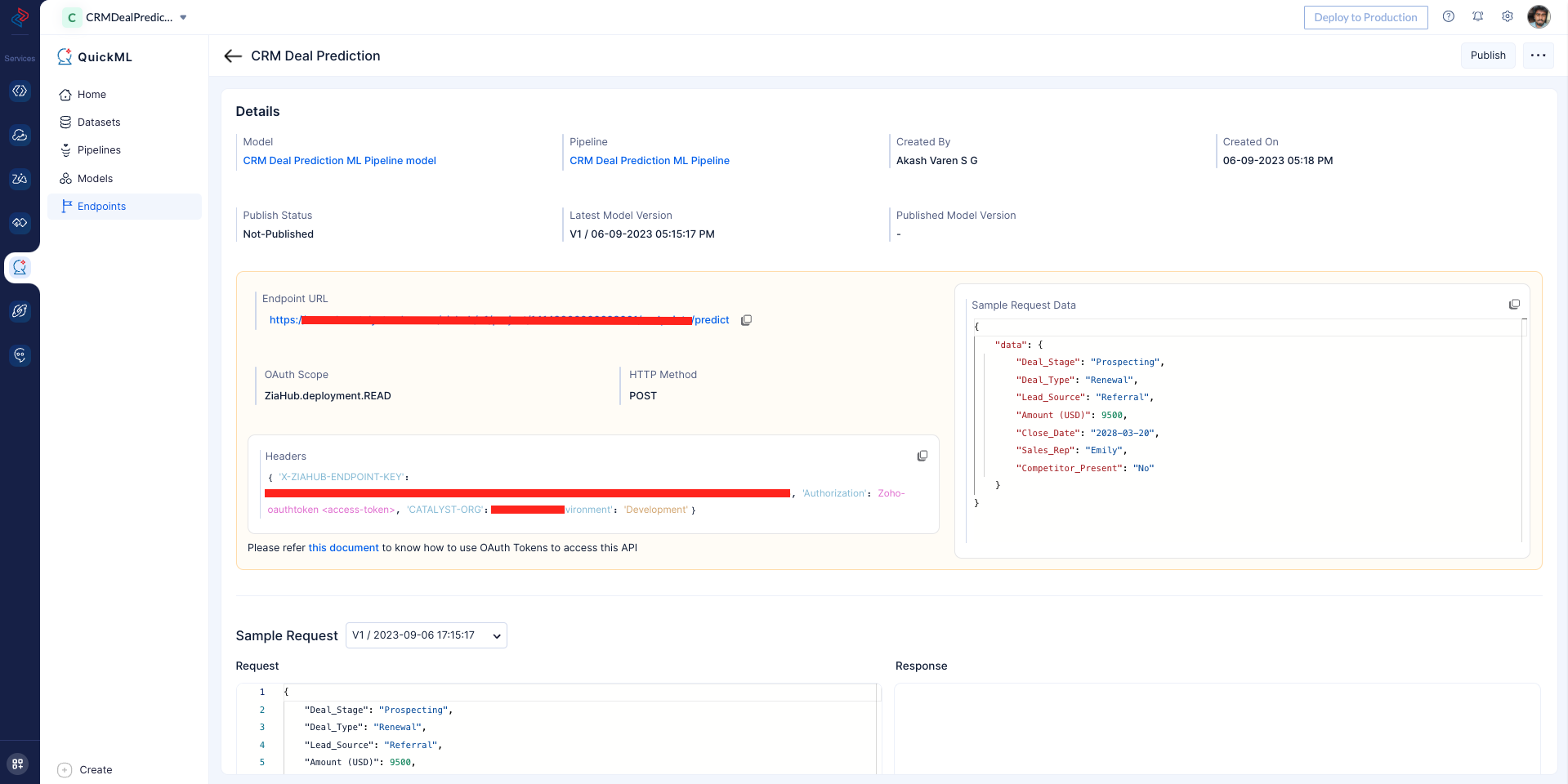
Task: Open the ConvoKraft infinity icon in left rail
Action: pyautogui.click(x=20, y=223)
